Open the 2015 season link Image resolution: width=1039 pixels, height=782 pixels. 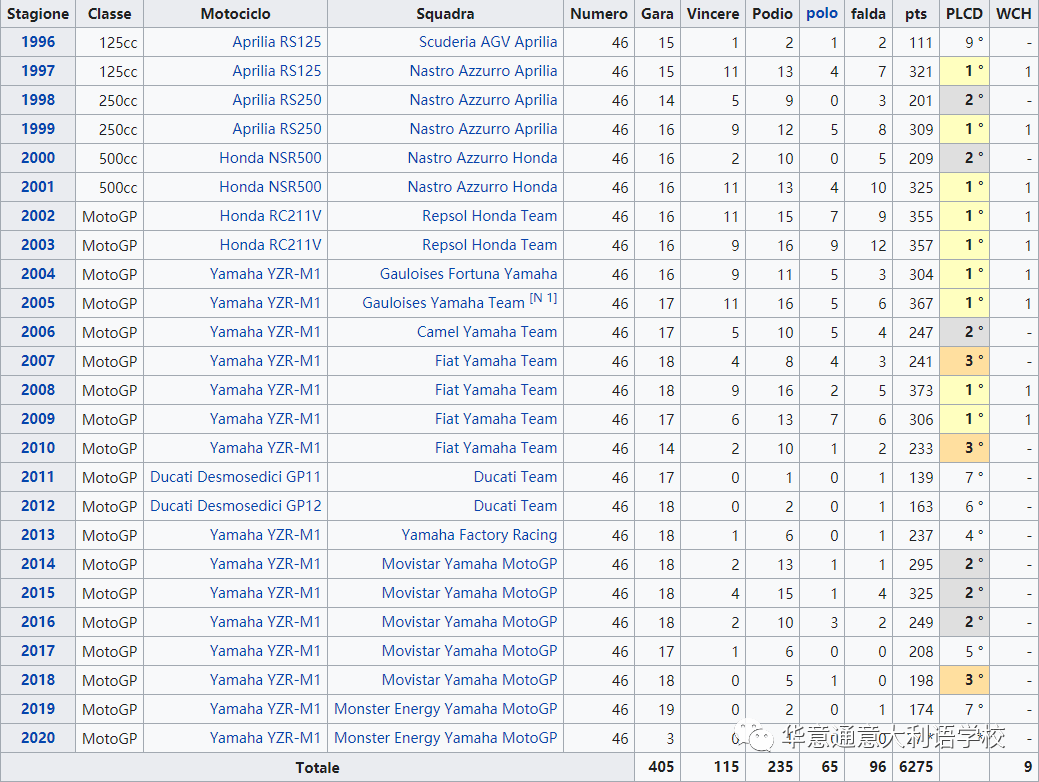point(38,592)
